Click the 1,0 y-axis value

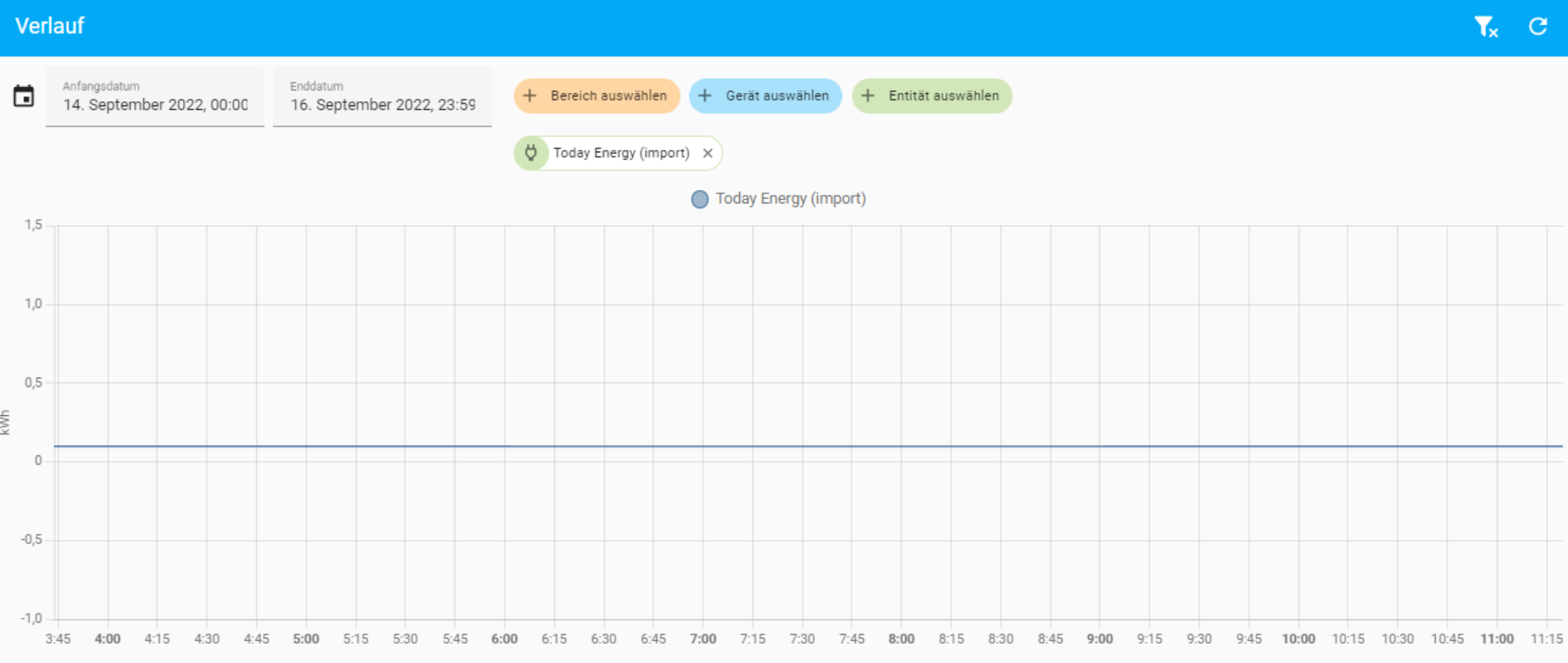point(33,304)
